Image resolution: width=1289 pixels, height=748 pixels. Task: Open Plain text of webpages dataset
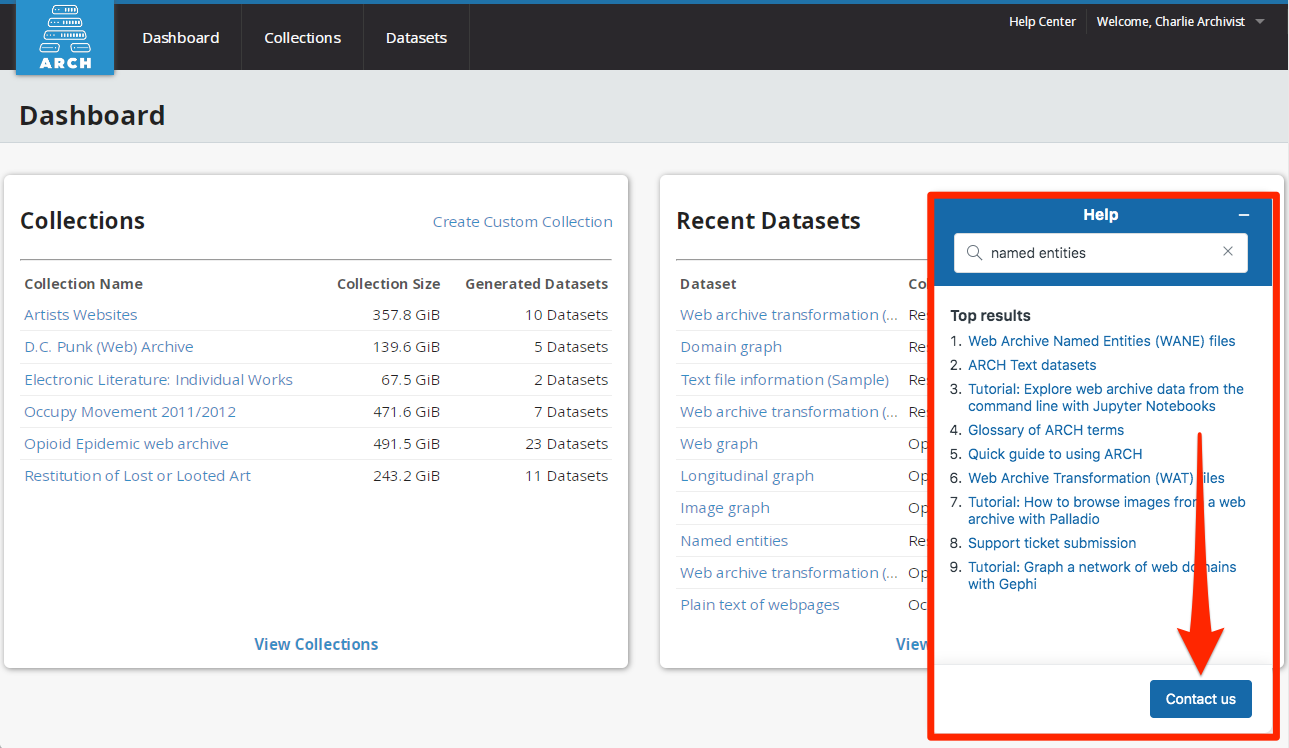pyautogui.click(x=760, y=605)
